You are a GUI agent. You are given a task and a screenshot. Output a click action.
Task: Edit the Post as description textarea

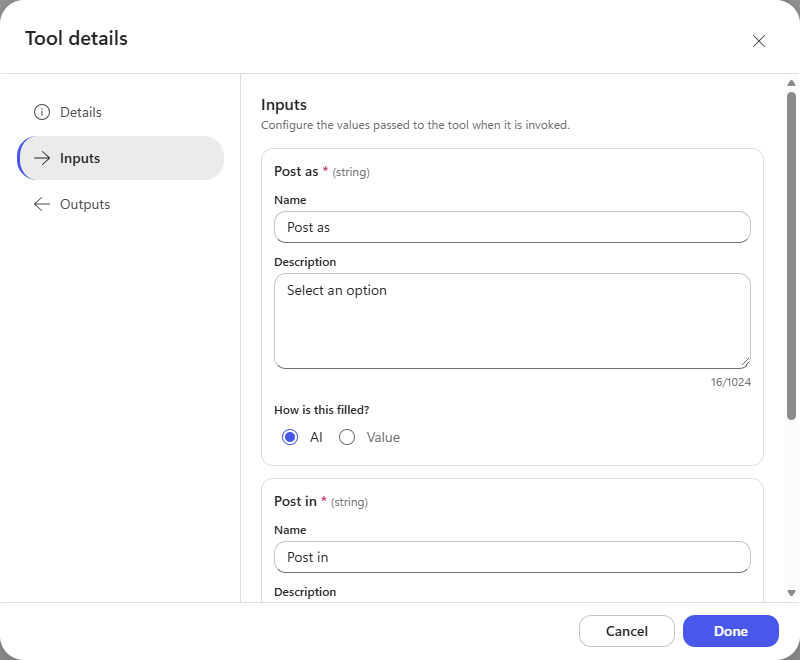click(x=512, y=321)
